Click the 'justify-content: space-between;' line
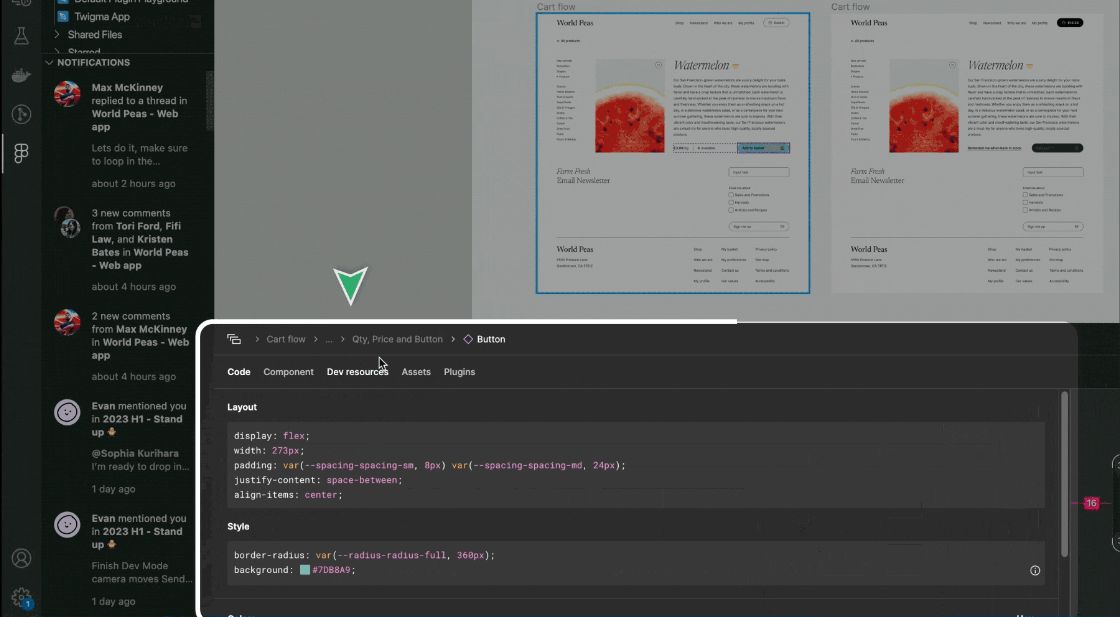Image resolution: width=1120 pixels, height=617 pixels. point(318,480)
